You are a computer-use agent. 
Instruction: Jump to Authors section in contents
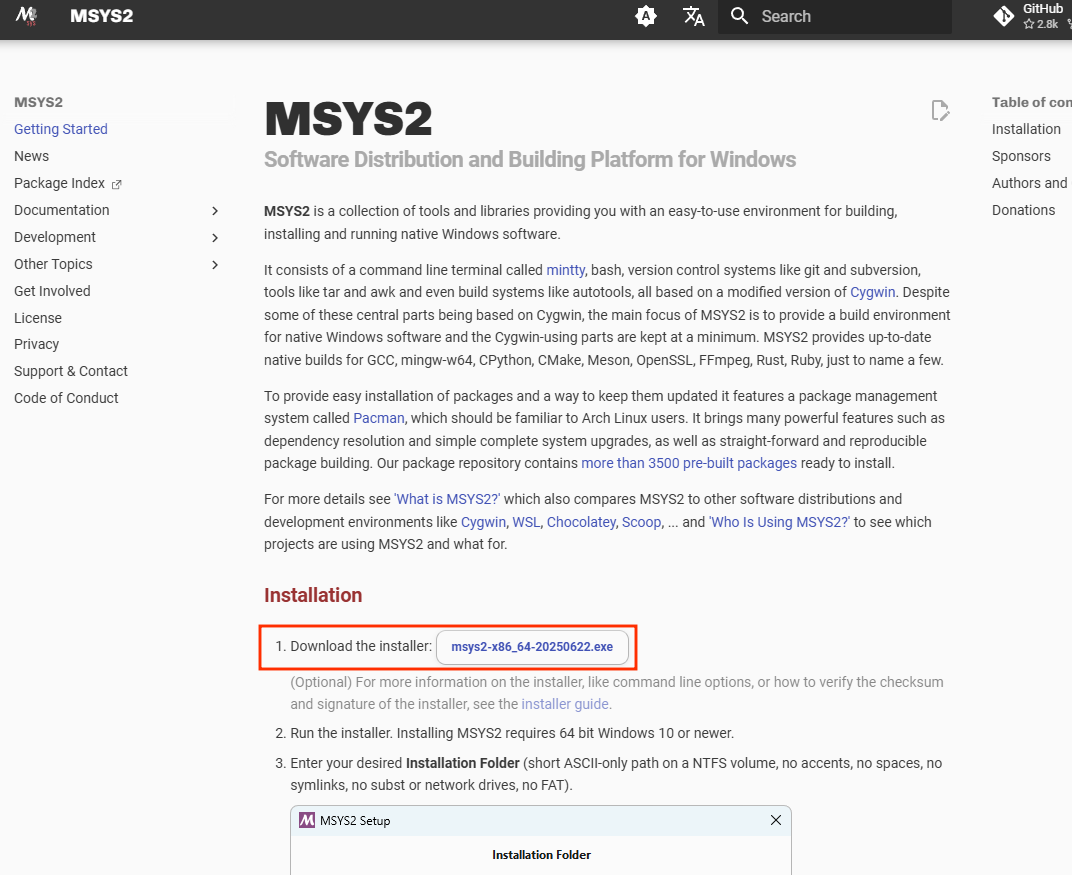click(1031, 183)
